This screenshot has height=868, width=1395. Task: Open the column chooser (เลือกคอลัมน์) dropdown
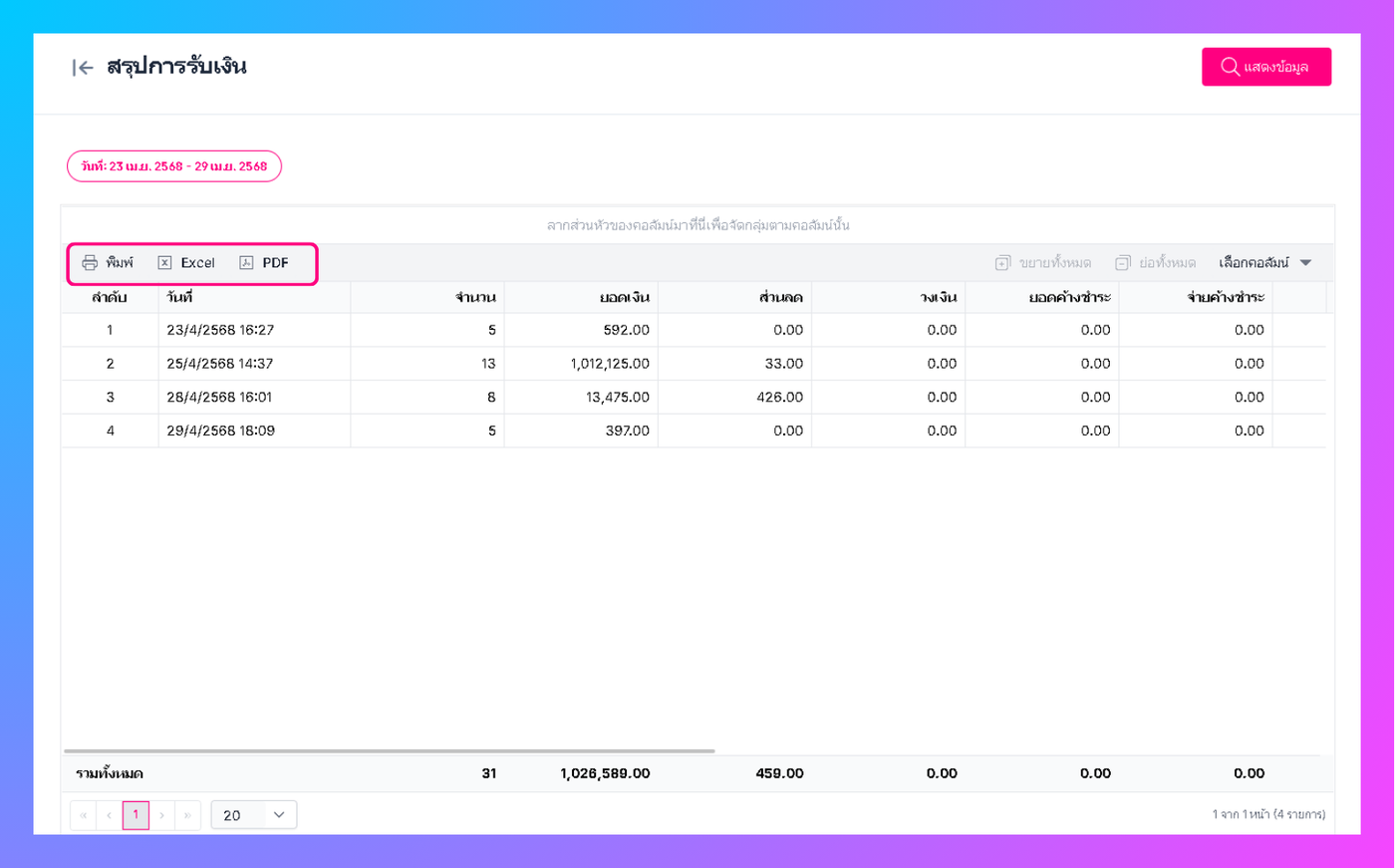pyautogui.click(x=1264, y=263)
